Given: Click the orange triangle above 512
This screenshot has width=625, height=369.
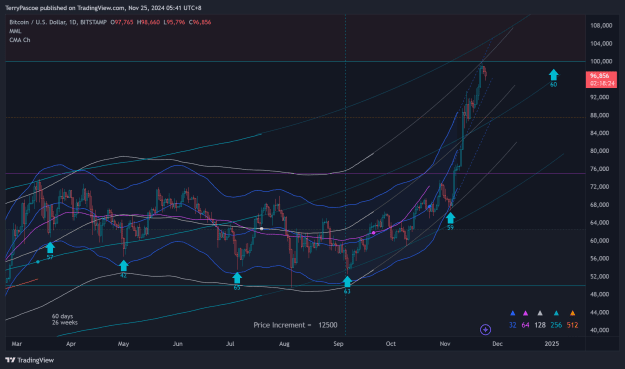Looking at the screenshot, I should coord(572,313).
